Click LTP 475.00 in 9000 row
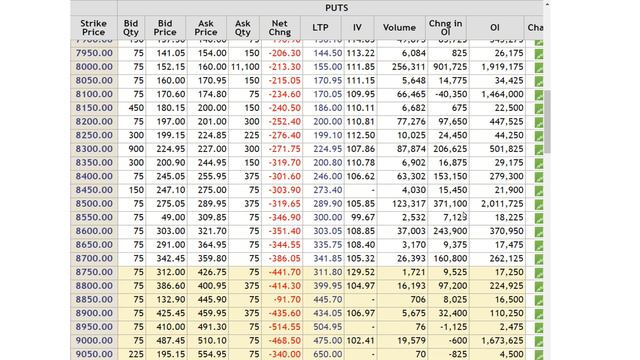640x360 pixels. coord(328,340)
